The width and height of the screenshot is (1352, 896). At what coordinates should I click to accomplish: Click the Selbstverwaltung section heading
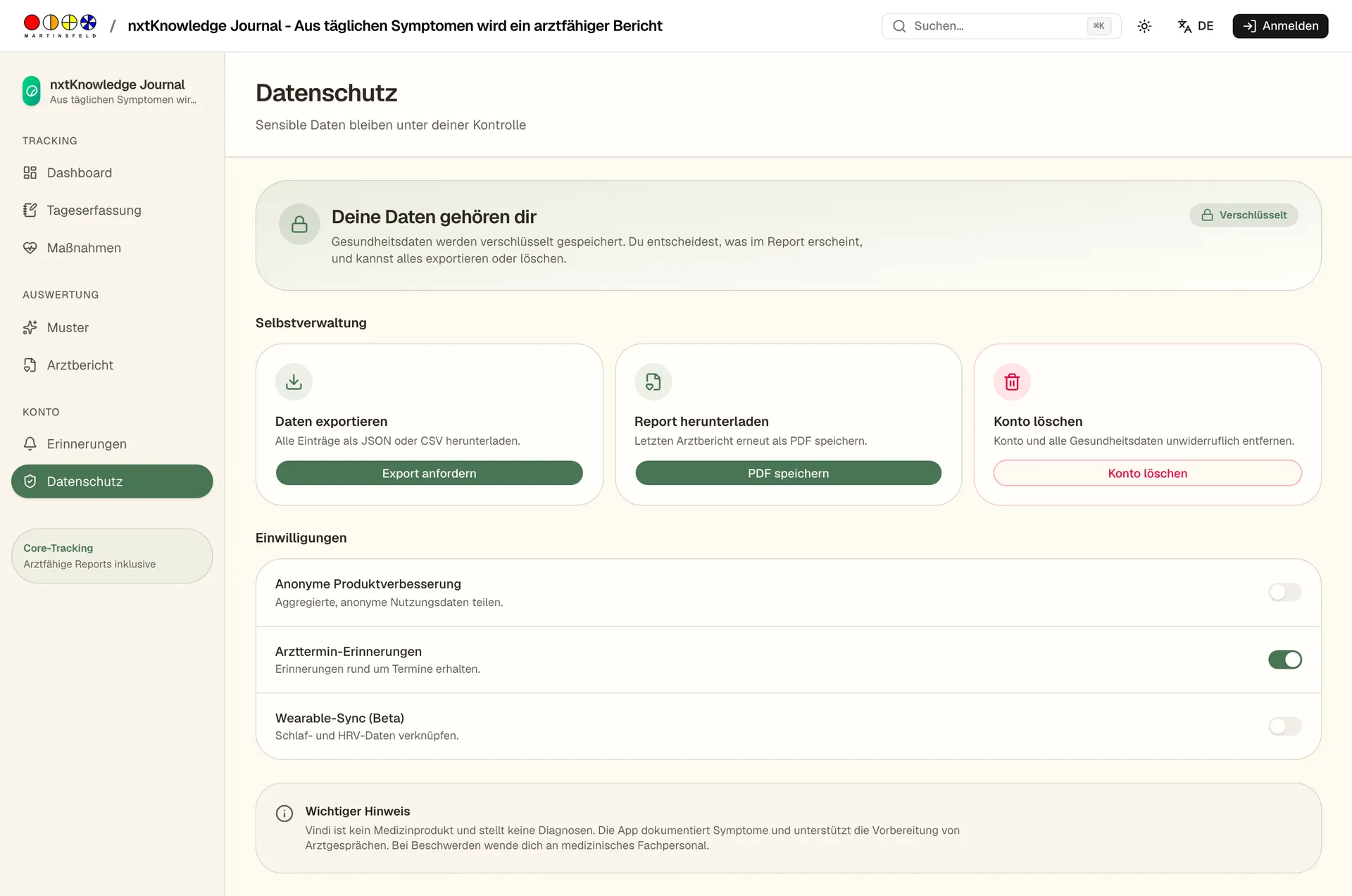(x=311, y=323)
